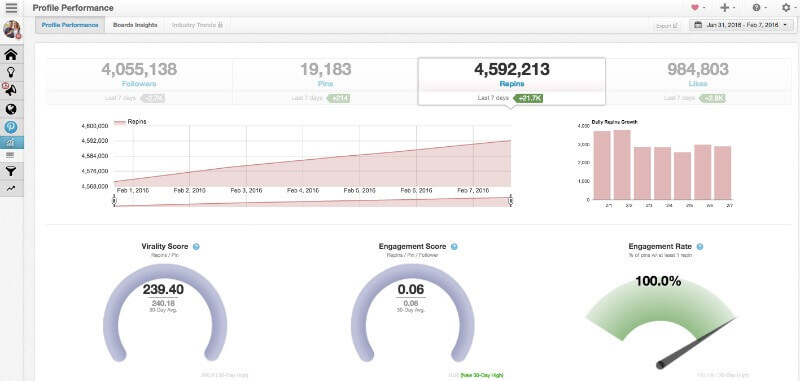Select the highlighted chart analytics sidebar icon
This screenshot has width=800, height=381.
[11, 142]
